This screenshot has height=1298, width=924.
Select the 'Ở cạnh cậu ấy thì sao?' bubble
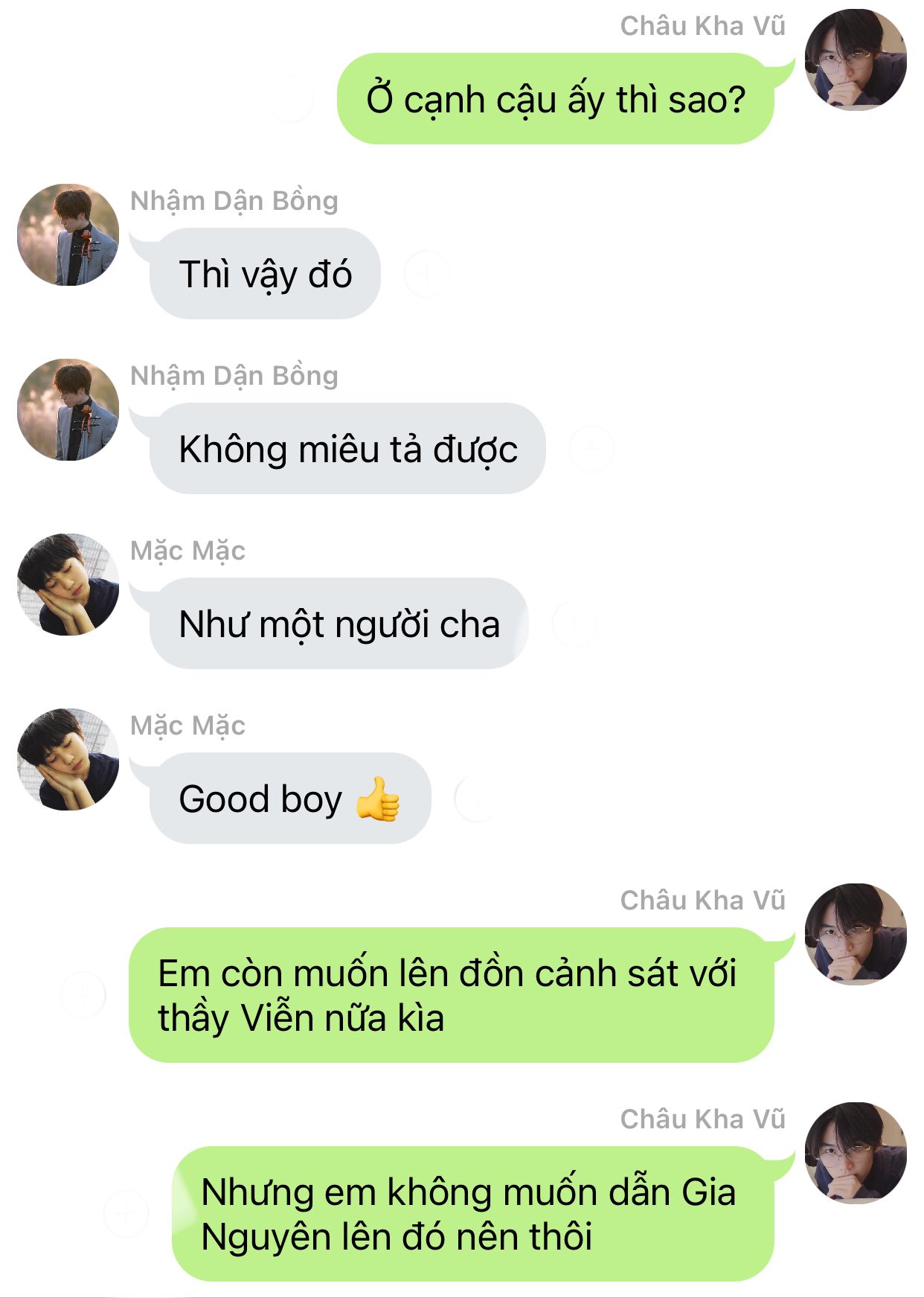click(x=556, y=99)
